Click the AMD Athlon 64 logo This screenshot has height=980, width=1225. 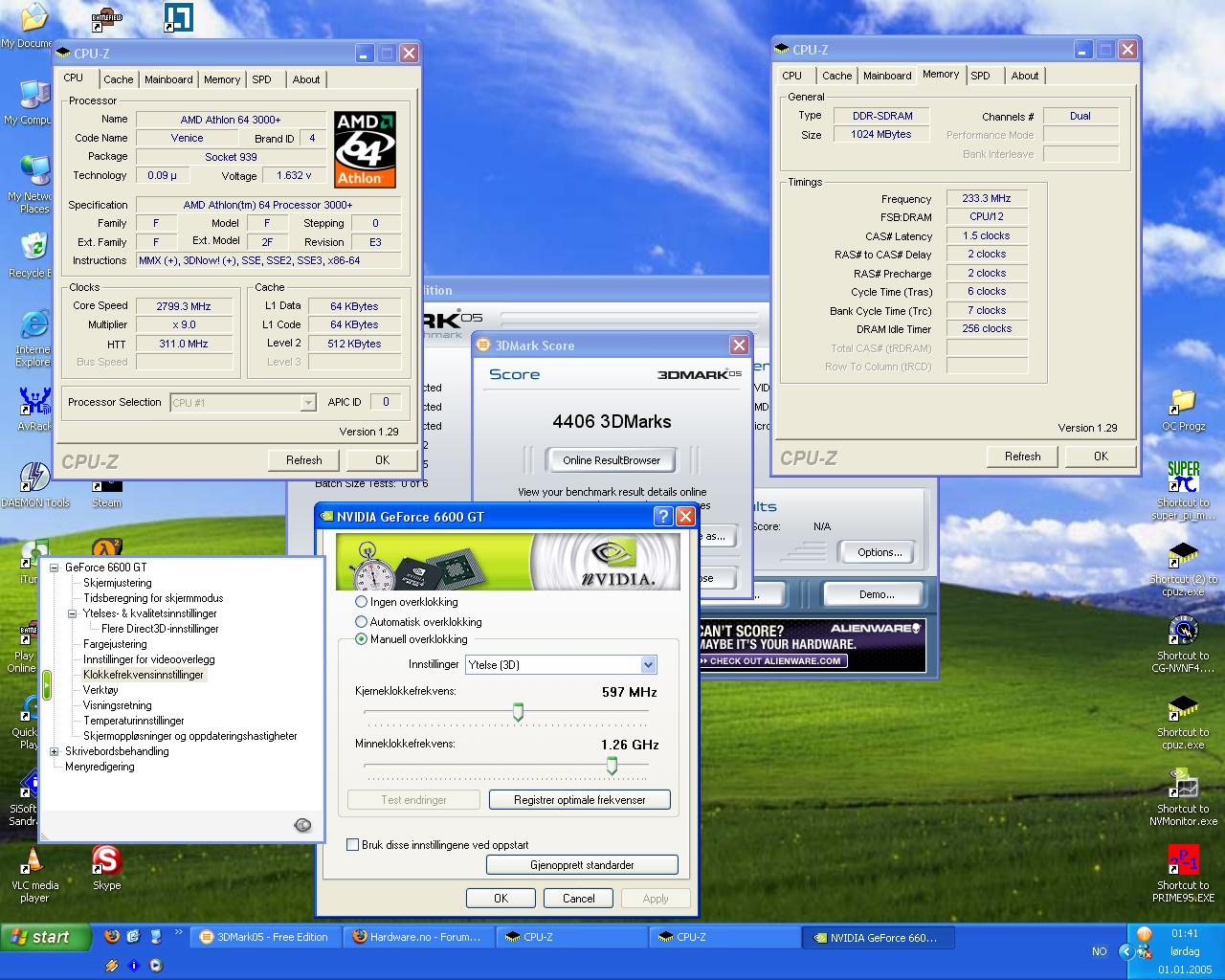click(365, 148)
